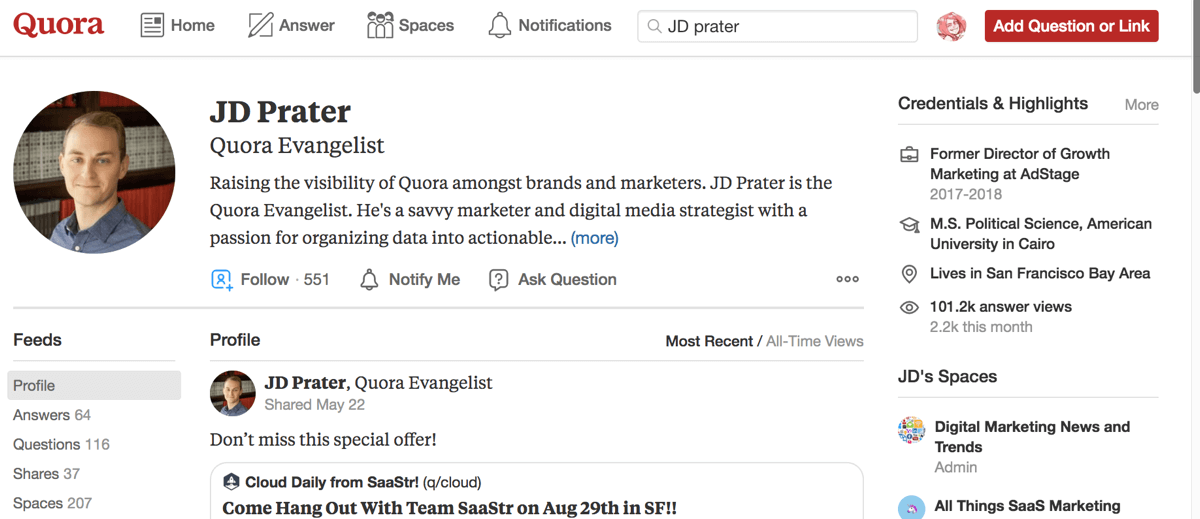Toggle Follow for JD Prater
Image resolution: width=1200 pixels, height=519 pixels.
pos(253,280)
